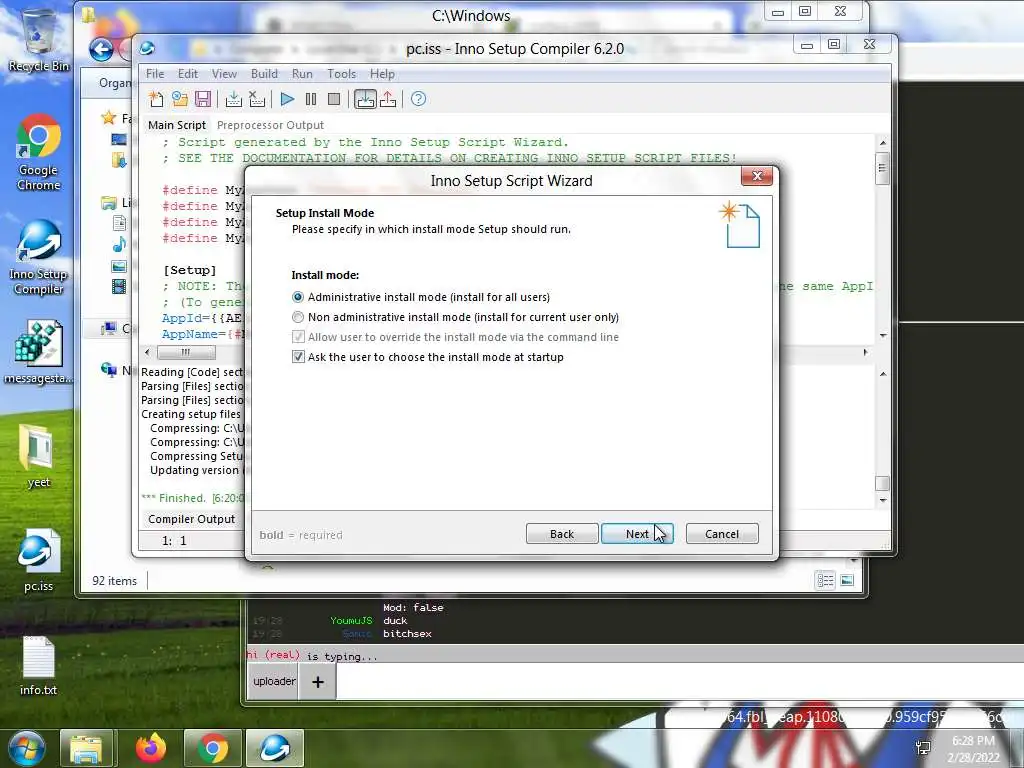Click Allow user to override checkbox
Screen dimensions: 1024x768
click(298, 337)
